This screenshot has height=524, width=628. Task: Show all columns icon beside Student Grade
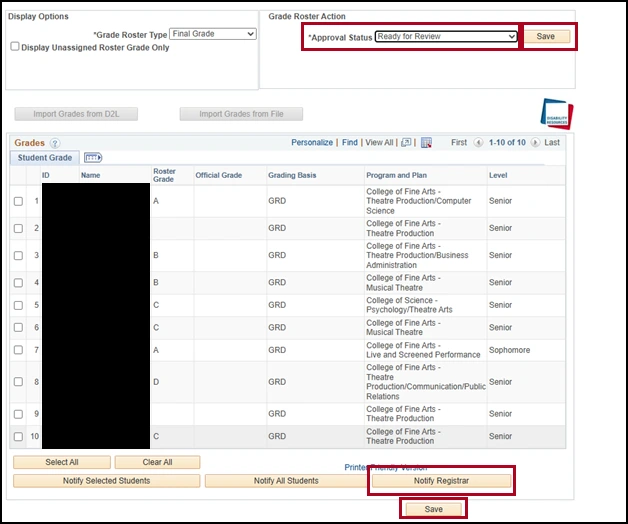point(93,158)
